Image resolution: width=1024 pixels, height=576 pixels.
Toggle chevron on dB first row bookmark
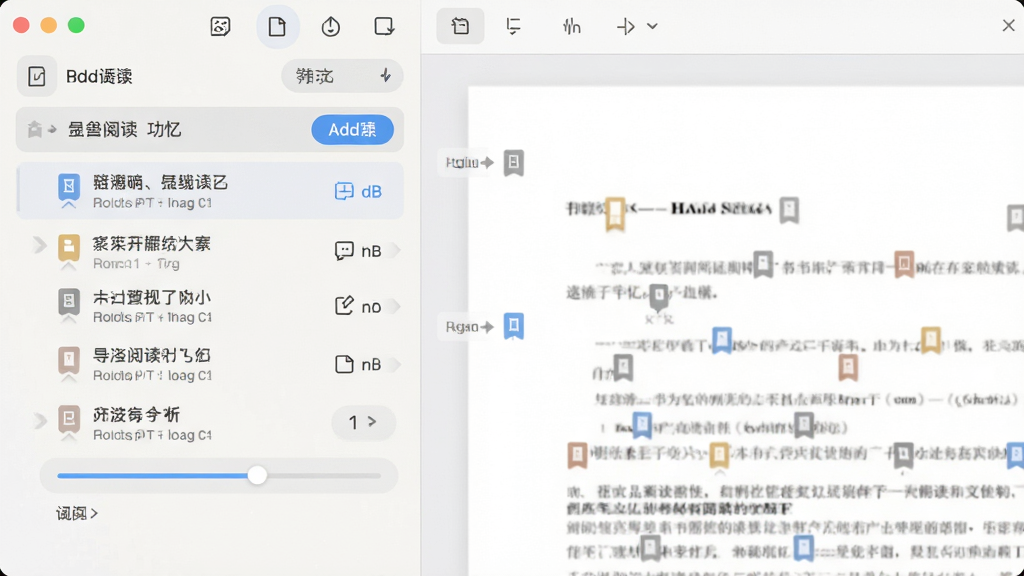[x=69, y=205]
